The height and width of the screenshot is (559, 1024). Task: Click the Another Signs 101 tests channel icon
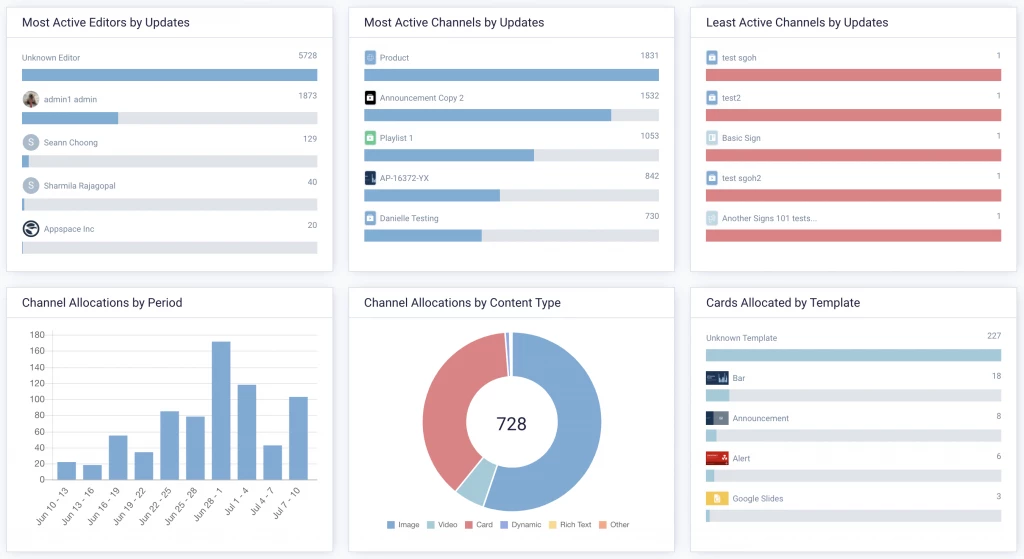click(712, 218)
